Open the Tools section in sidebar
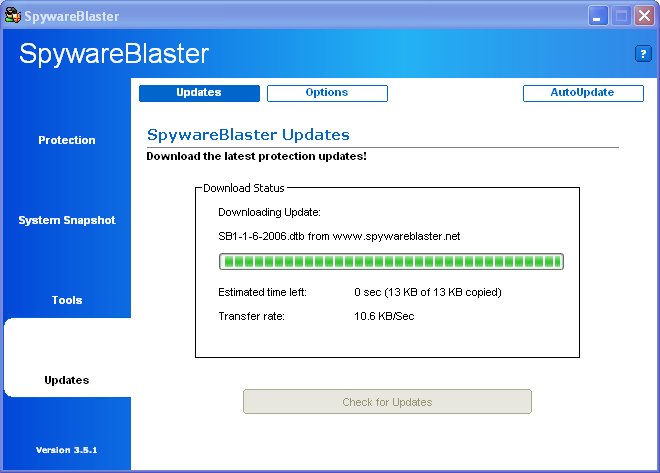660x473 pixels. [x=67, y=300]
